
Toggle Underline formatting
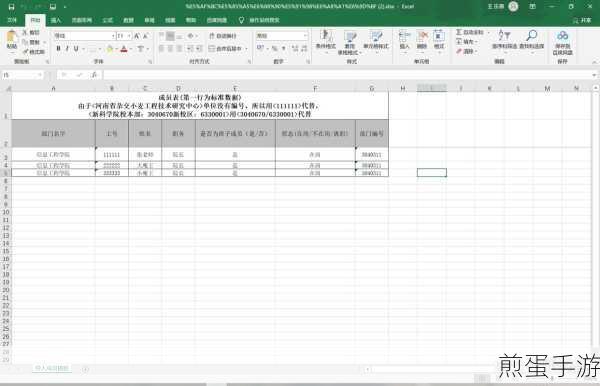click(x=76, y=49)
